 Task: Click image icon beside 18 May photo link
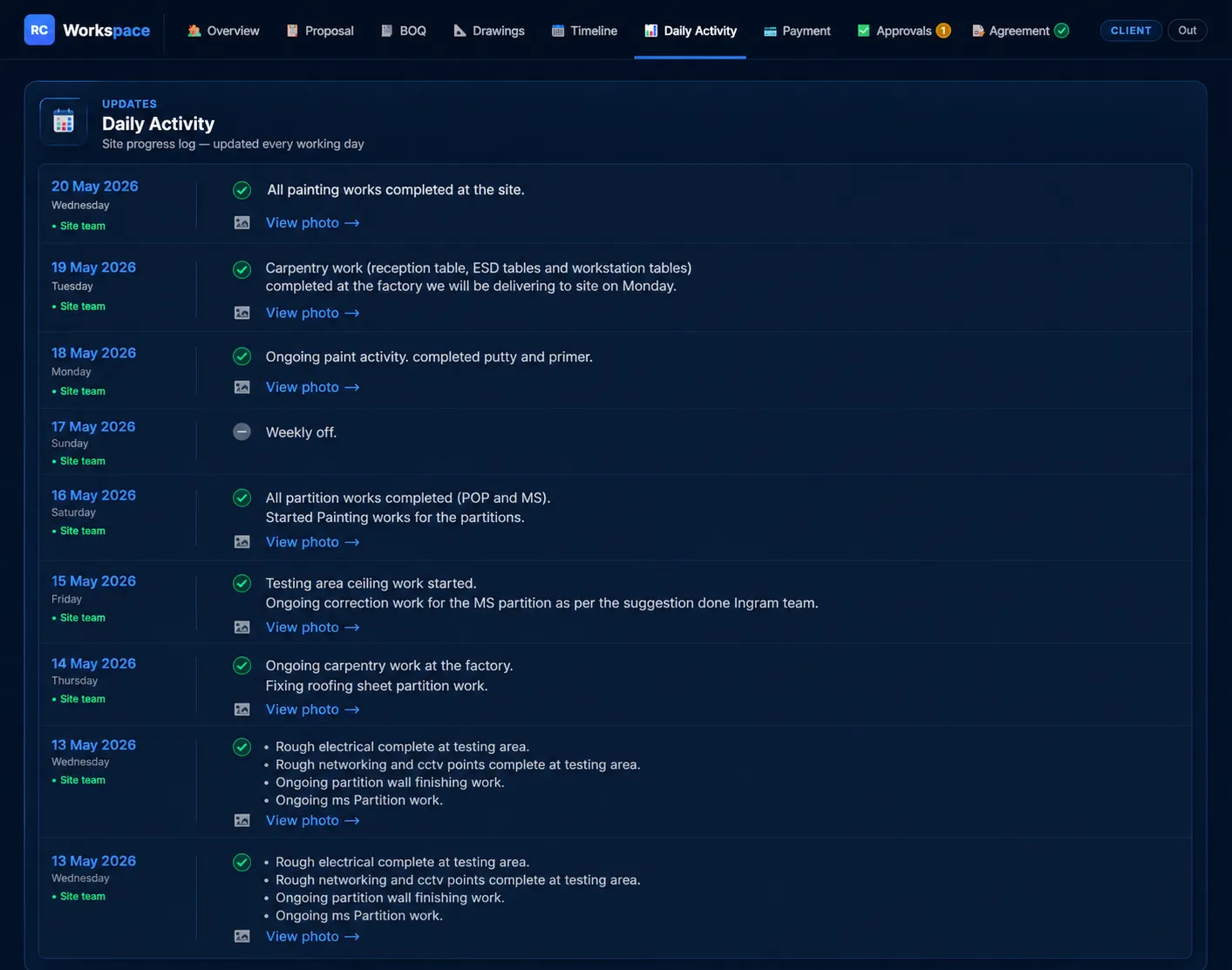pos(242,387)
